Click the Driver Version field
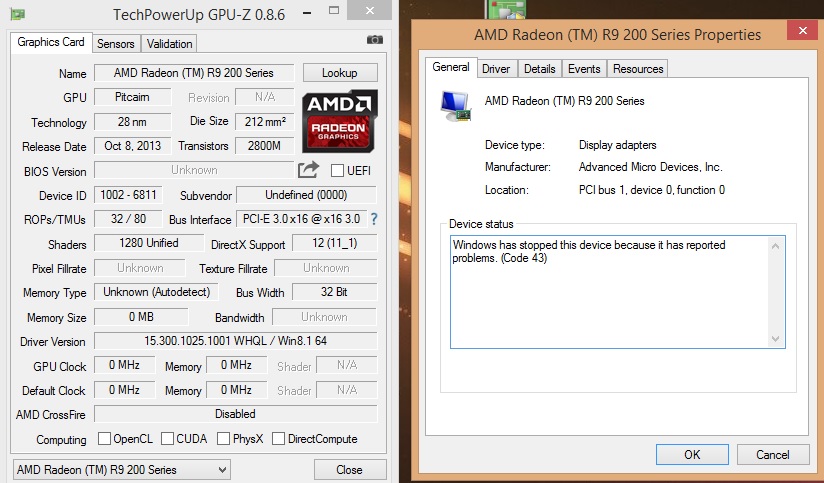 (235, 341)
